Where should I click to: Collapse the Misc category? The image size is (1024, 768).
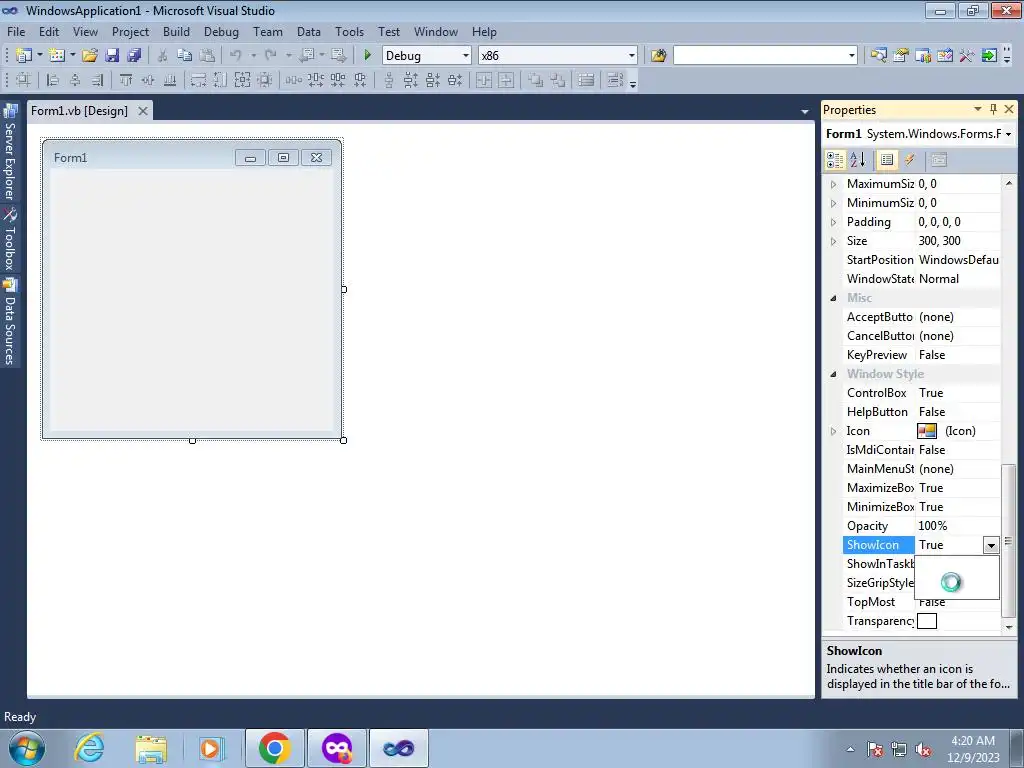click(x=833, y=298)
